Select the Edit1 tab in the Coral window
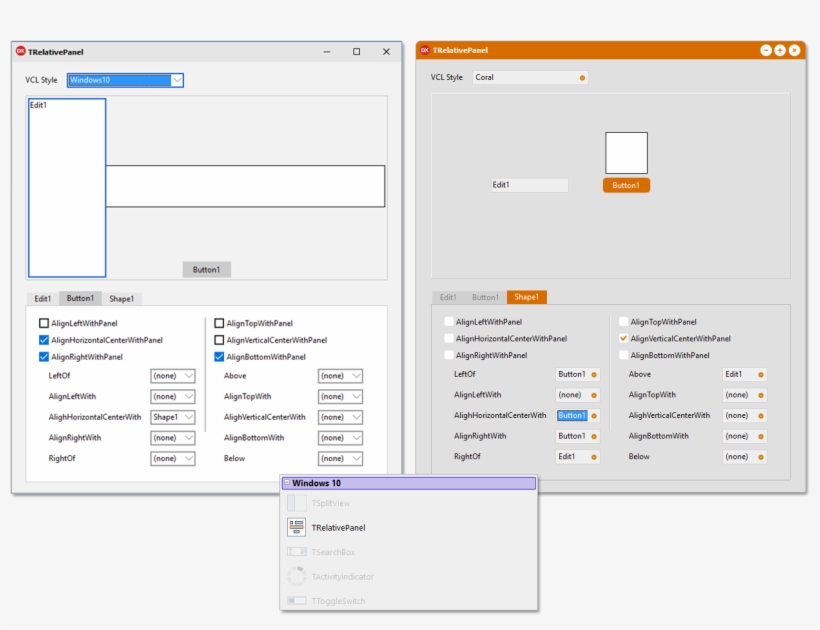This screenshot has height=630, width=820. (449, 297)
